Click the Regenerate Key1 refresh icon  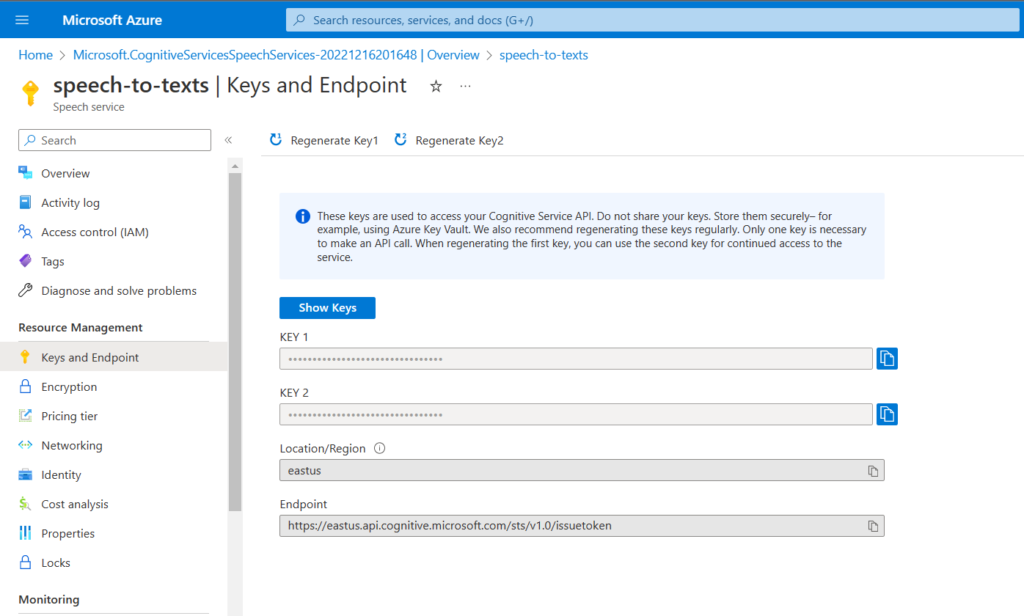pyautogui.click(x=276, y=140)
